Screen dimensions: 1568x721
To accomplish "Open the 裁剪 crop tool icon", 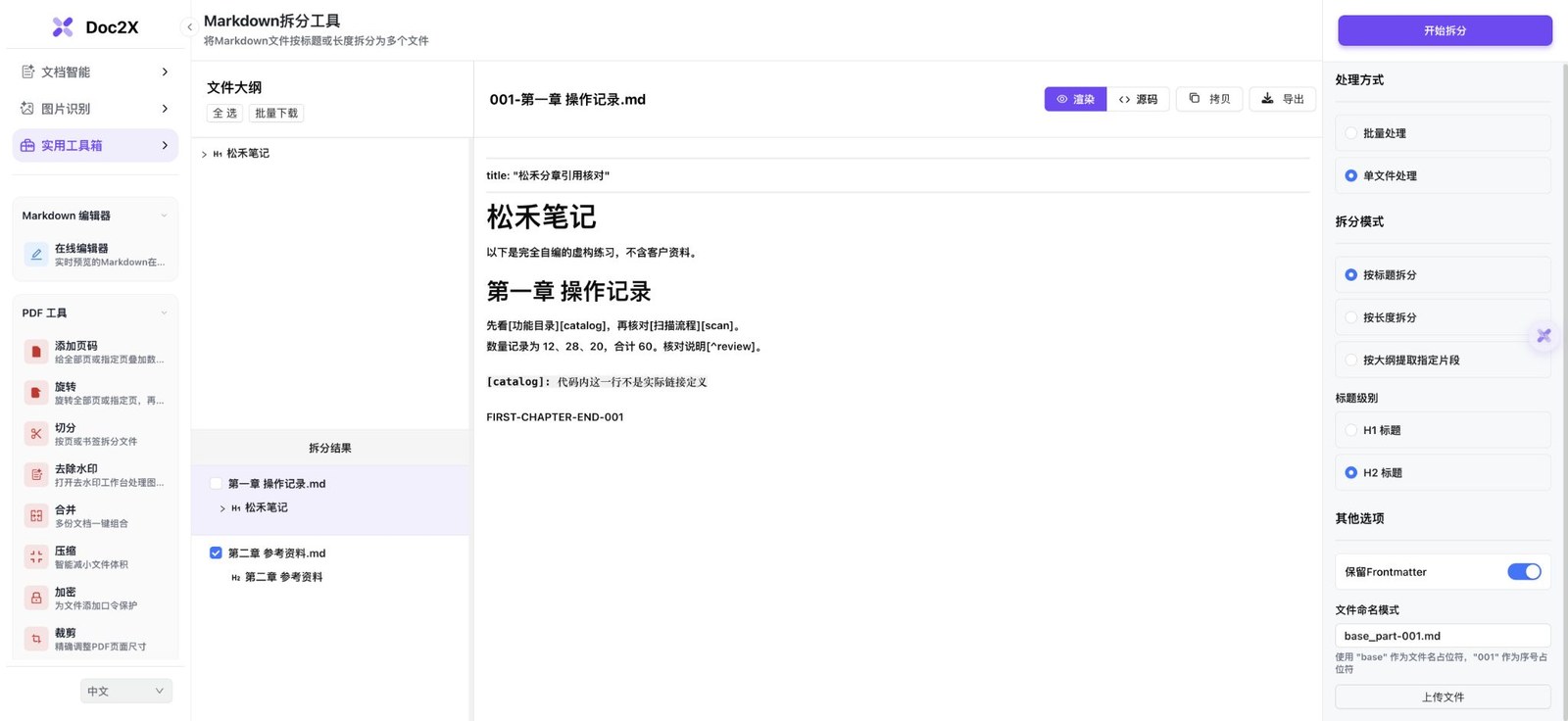I will (36, 639).
